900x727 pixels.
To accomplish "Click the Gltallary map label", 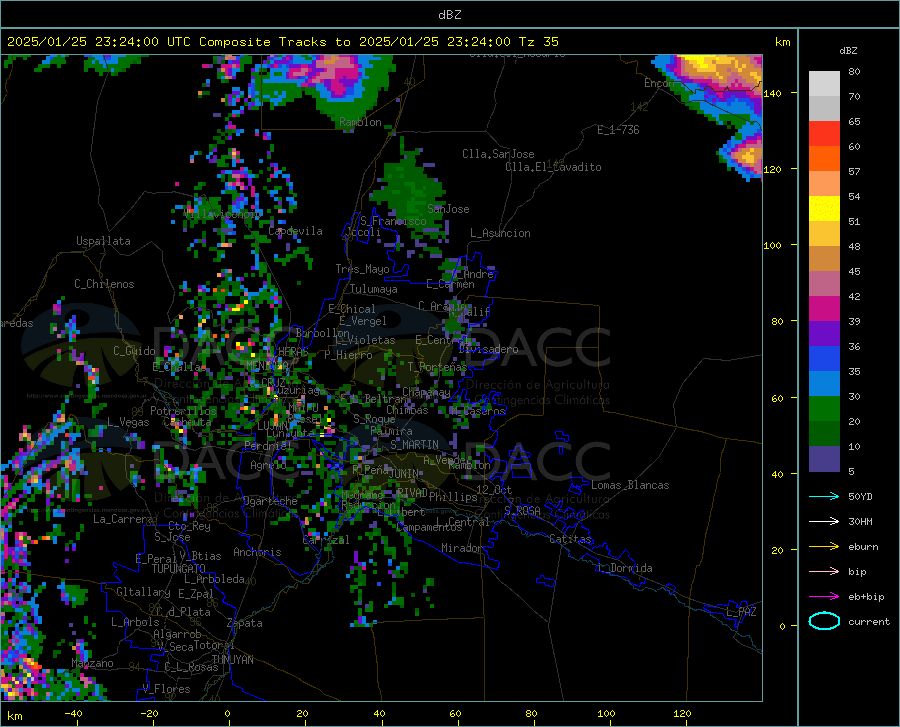I will (x=143, y=592).
